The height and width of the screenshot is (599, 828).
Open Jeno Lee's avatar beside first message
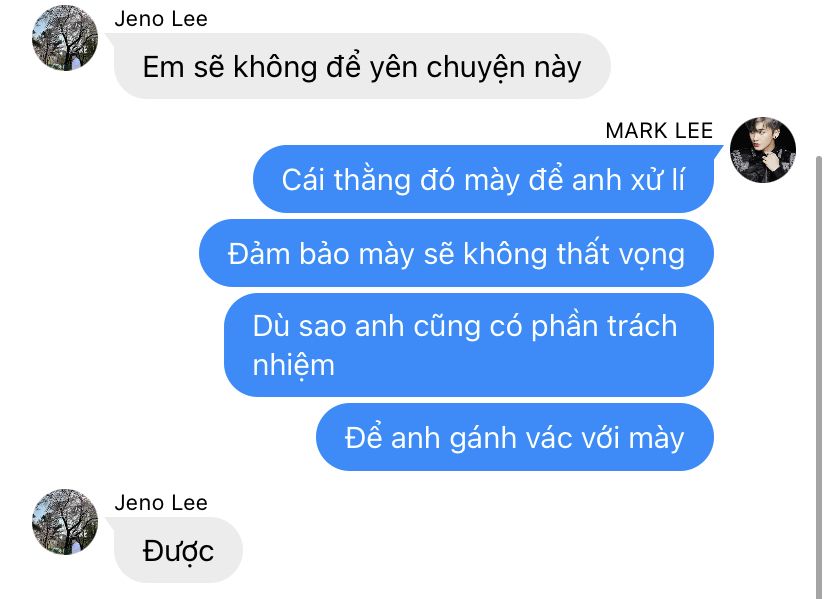point(65,38)
